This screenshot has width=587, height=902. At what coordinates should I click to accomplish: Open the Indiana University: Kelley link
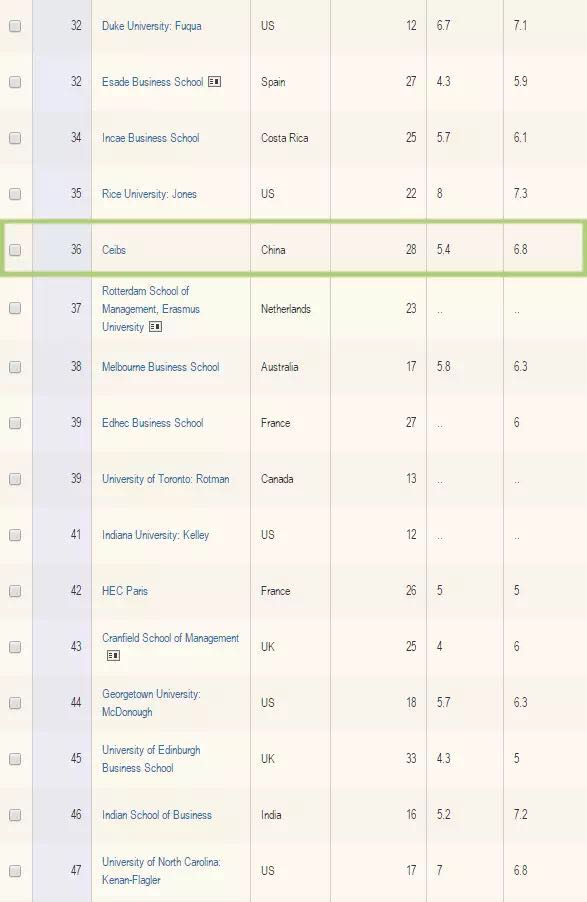pos(155,535)
